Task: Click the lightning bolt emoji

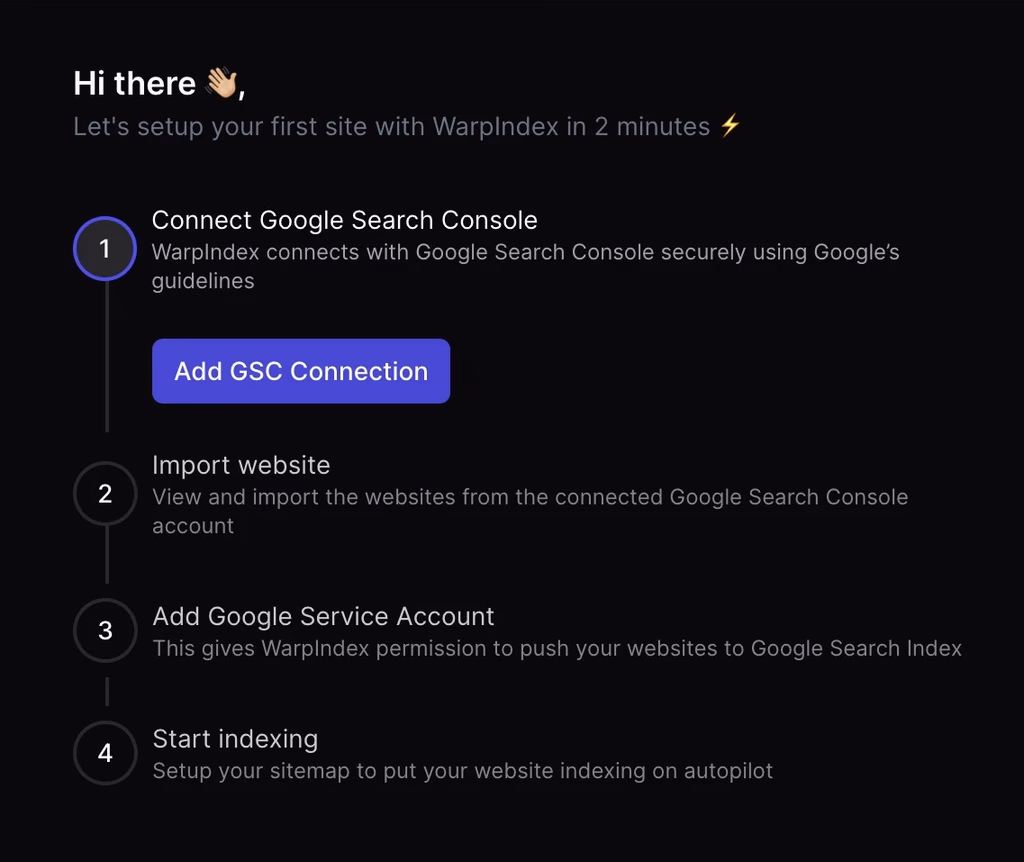Action: pyautogui.click(x=731, y=126)
